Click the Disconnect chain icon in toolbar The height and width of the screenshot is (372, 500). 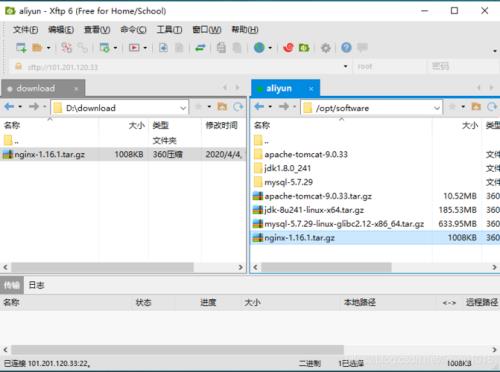tap(82, 48)
